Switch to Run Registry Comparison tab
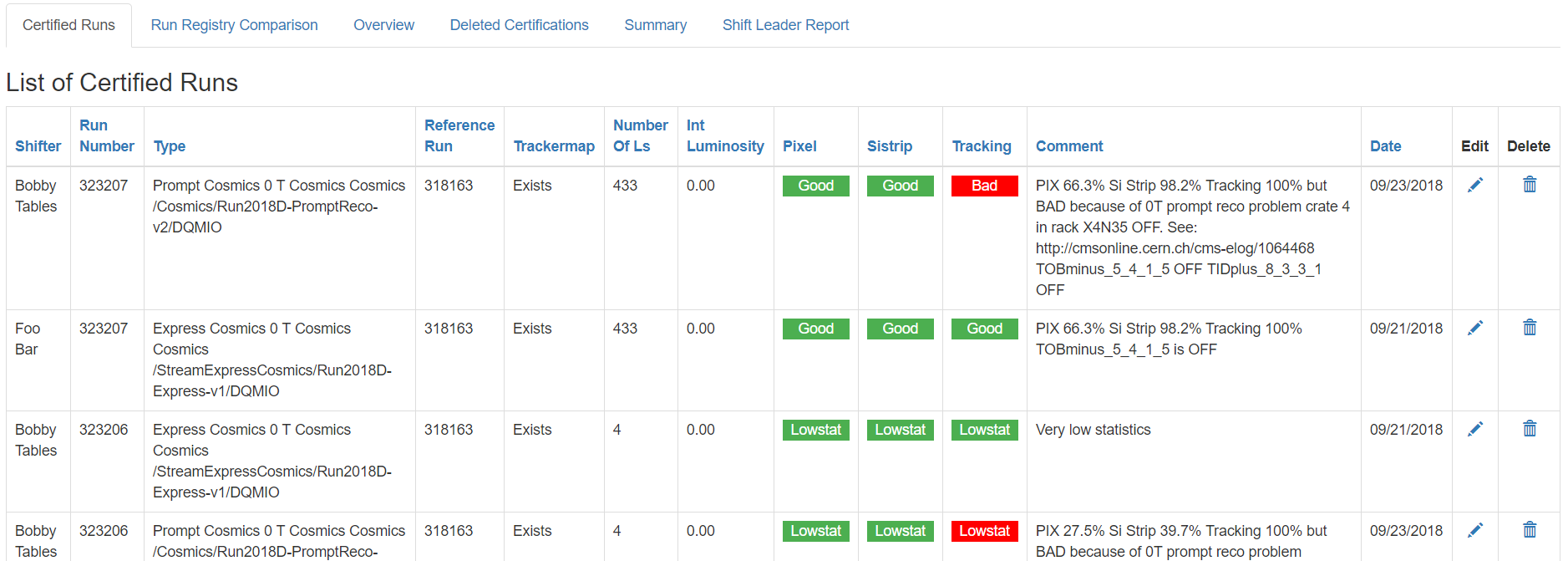This screenshot has width=1568, height=561. click(234, 25)
